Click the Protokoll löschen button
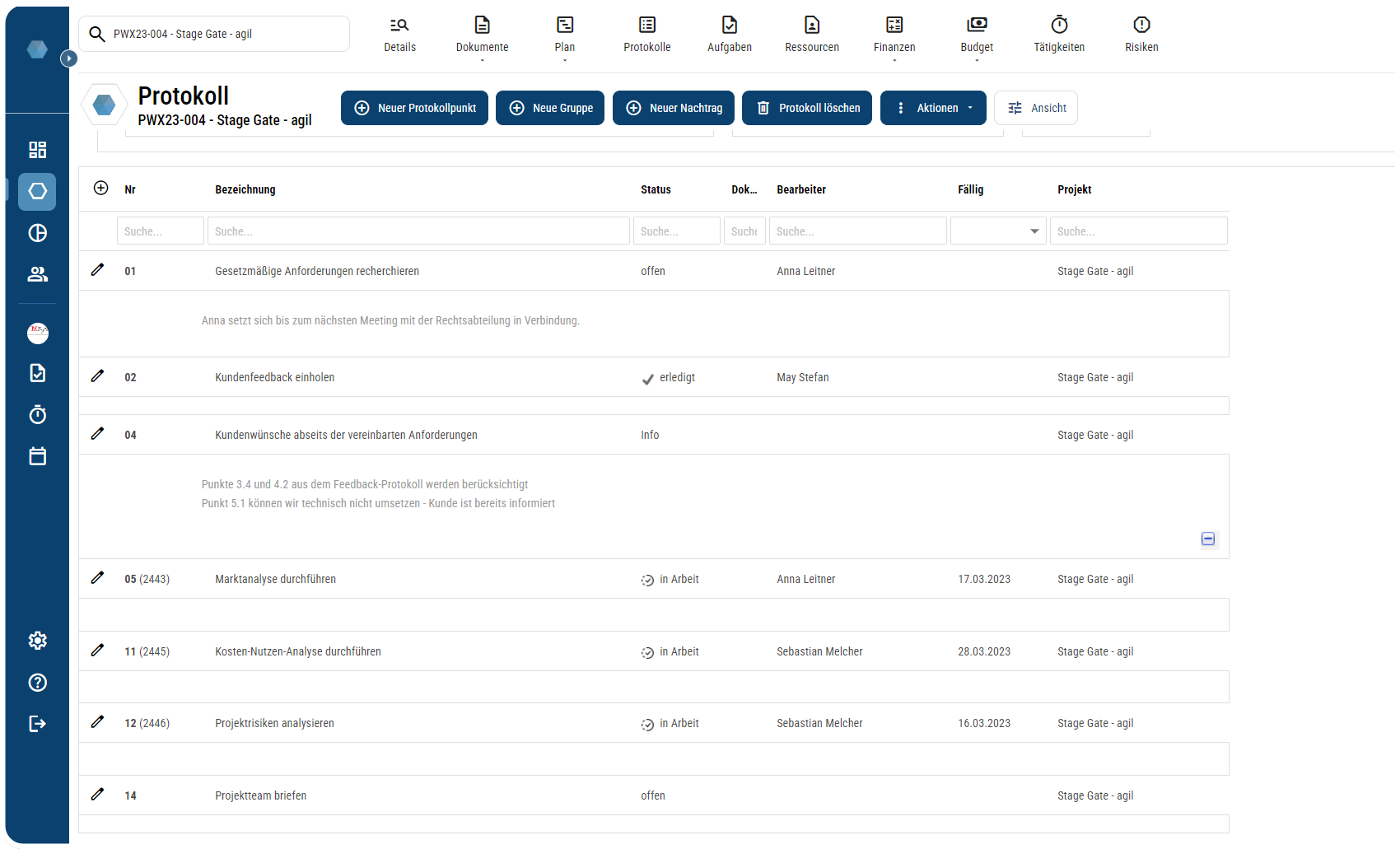This screenshot has height=849, width=1400. (806, 108)
